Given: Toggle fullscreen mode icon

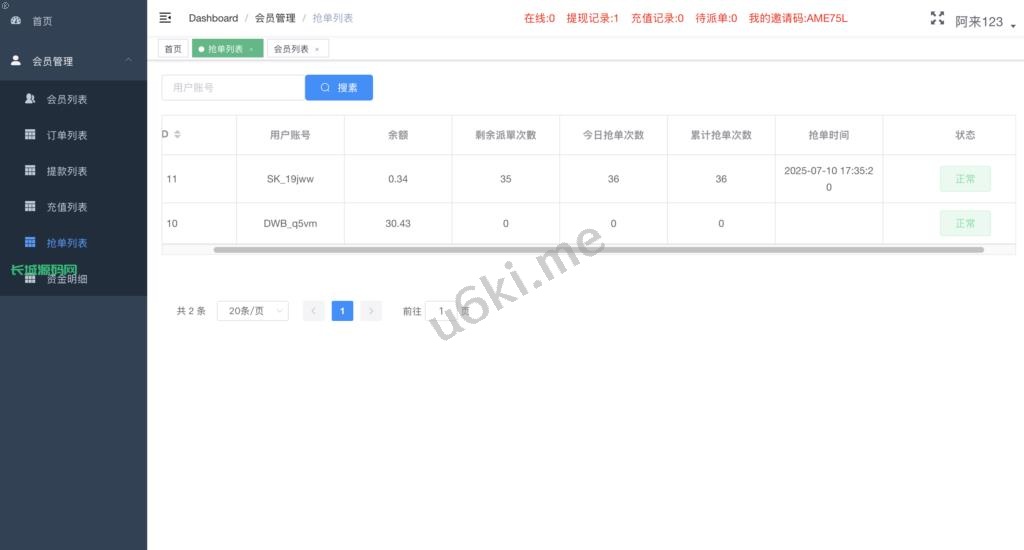Looking at the screenshot, I should pyautogui.click(x=937, y=18).
